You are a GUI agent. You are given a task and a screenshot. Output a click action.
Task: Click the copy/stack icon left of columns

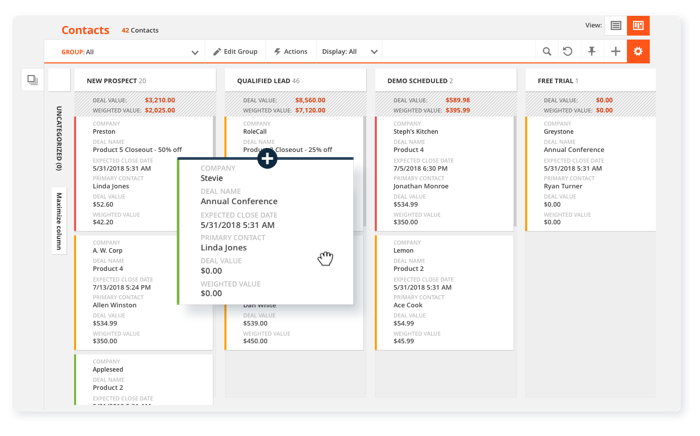pyautogui.click(x=33, y=80)
